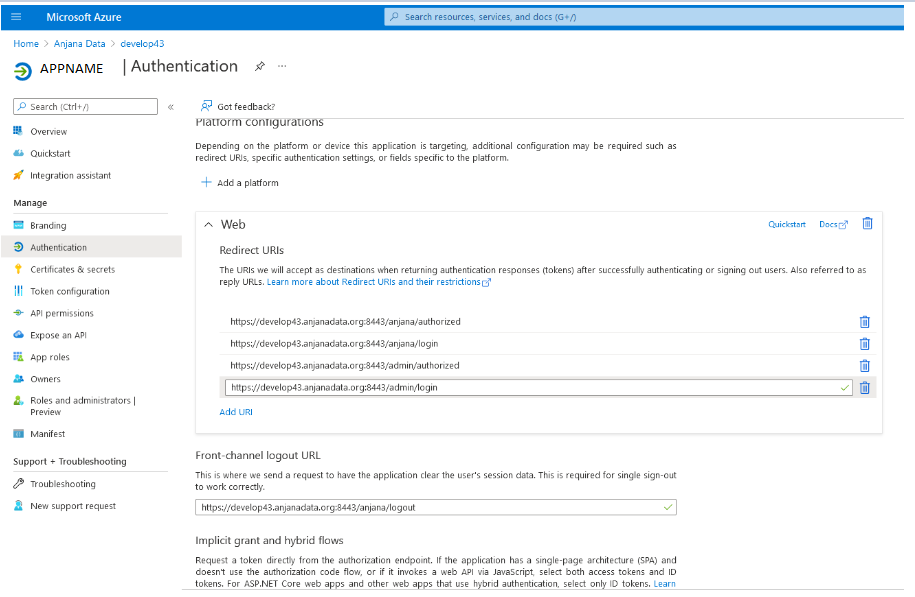Collapse the Web platform section

(x=208, y=225)
